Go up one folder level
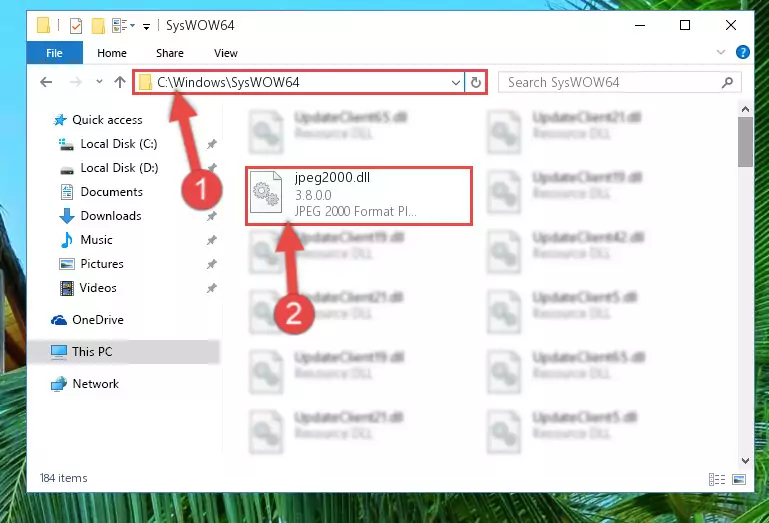 click(x=120, y=82)
